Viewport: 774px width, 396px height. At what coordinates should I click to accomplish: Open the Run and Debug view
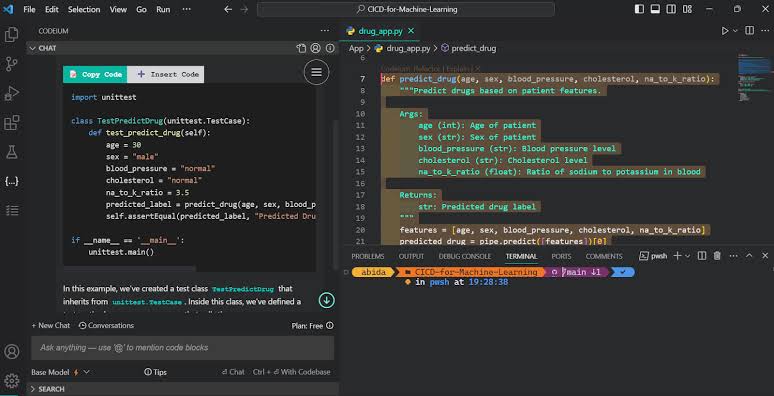pyautogui.click(x=11, y=93)
